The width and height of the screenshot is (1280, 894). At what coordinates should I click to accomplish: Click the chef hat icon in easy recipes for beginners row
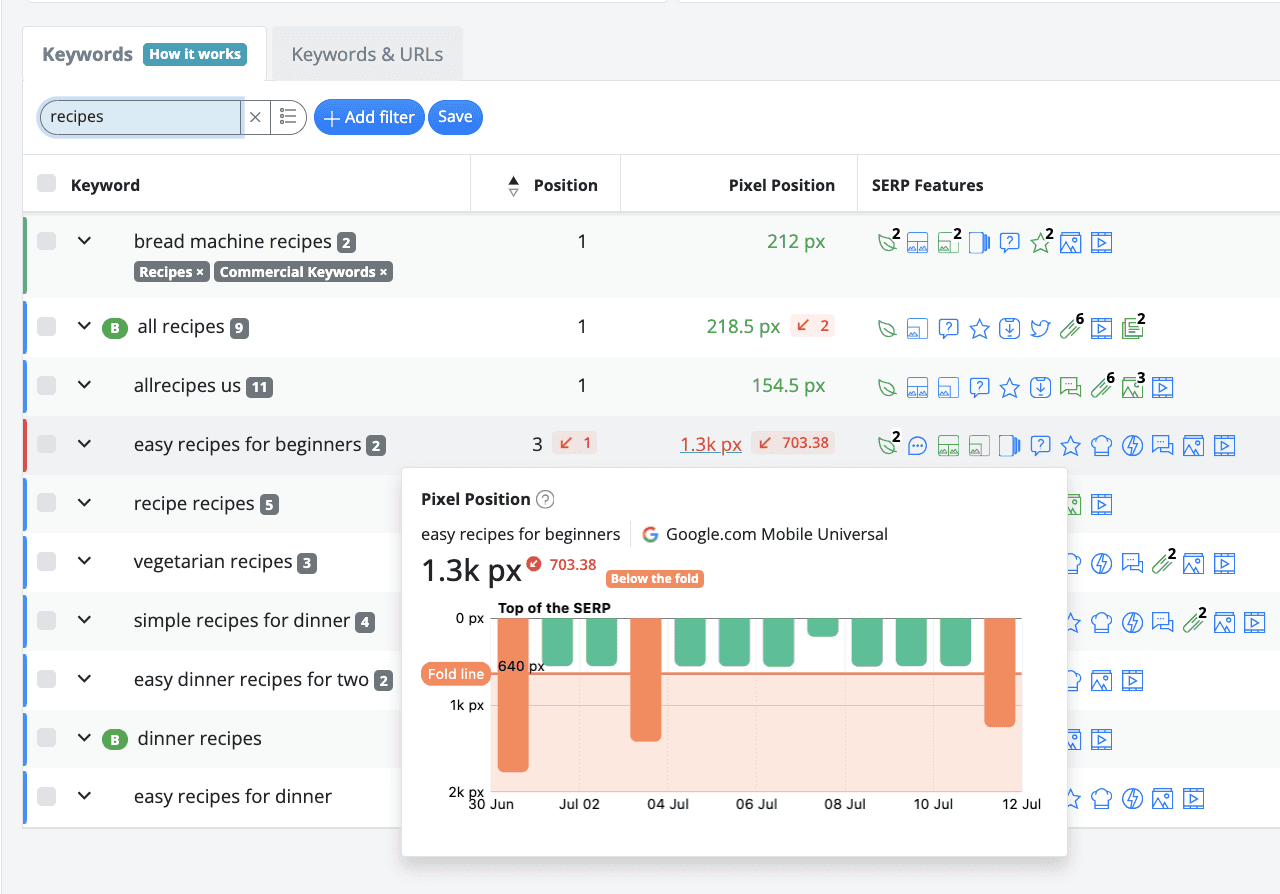tap(1101, 446)
